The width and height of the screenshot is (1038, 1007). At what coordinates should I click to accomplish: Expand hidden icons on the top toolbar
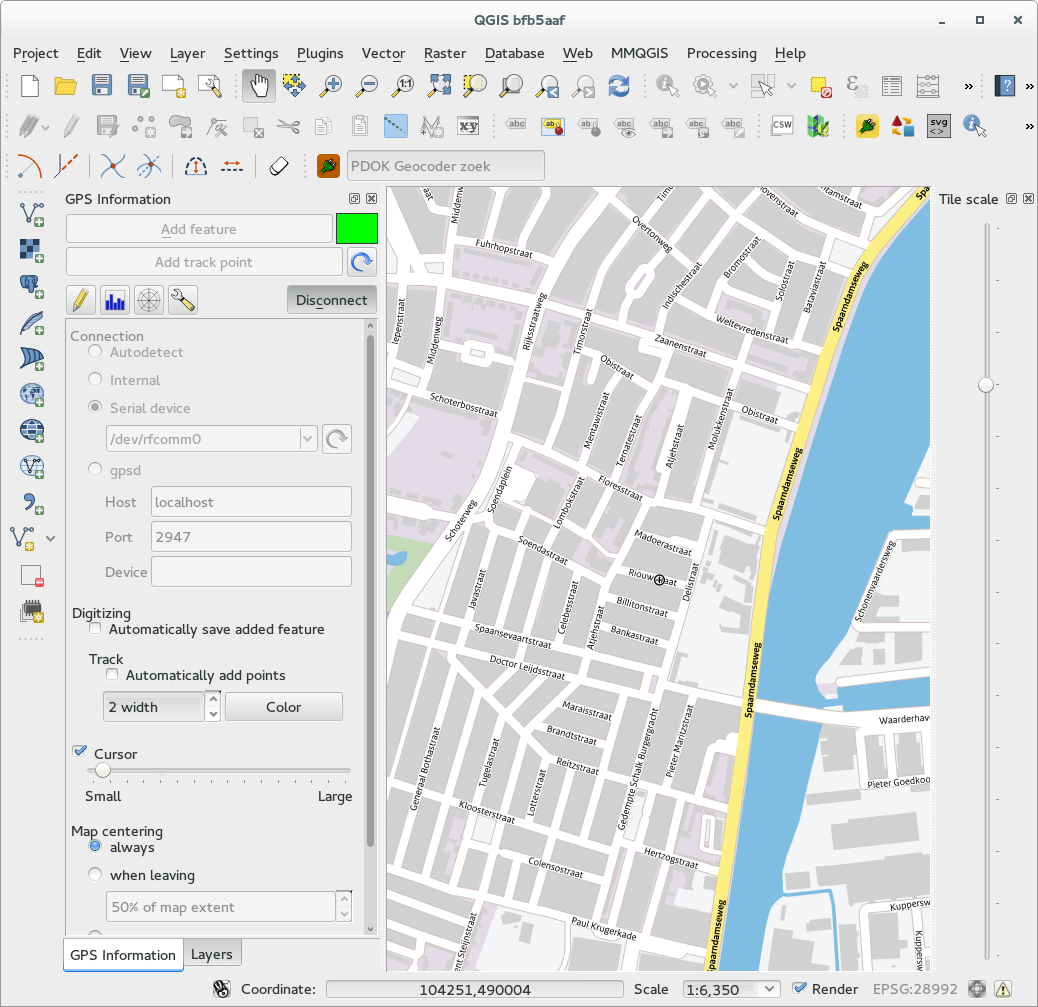tap(968, 87)
